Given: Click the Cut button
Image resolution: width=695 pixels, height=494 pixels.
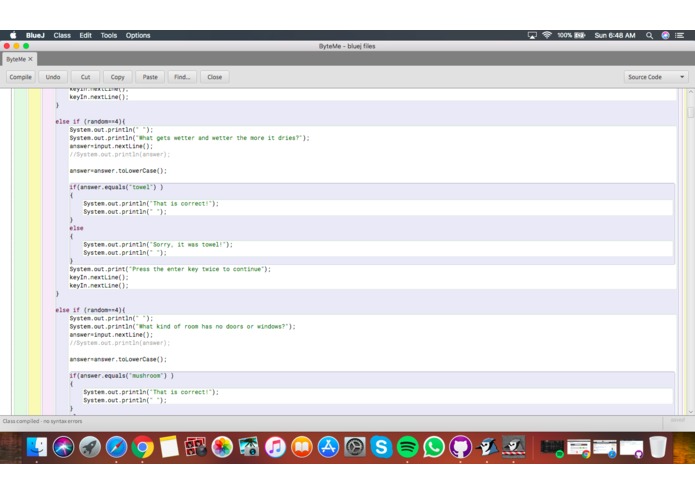Looking at the screenshot, I should click(x=85, y=77).
